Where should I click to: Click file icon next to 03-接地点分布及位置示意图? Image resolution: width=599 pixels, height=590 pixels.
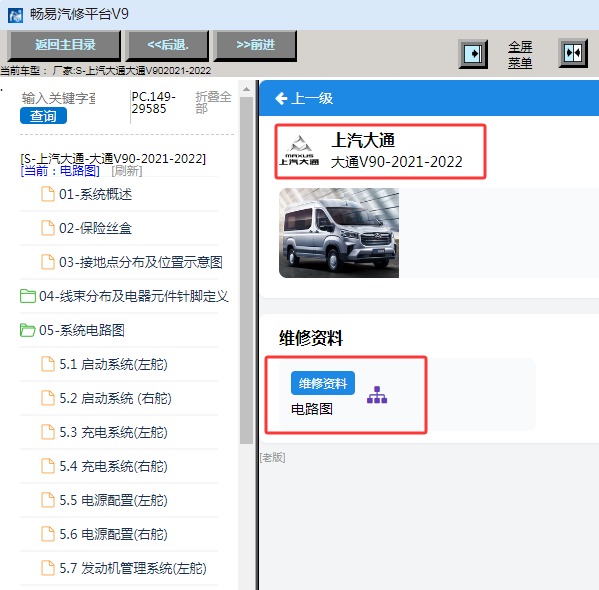48,262
